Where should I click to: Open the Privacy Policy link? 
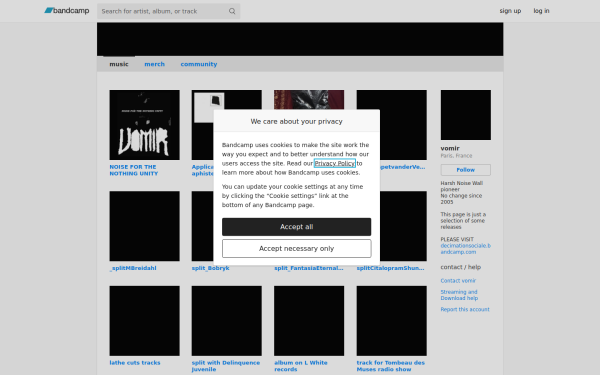(x=335, y=163)
